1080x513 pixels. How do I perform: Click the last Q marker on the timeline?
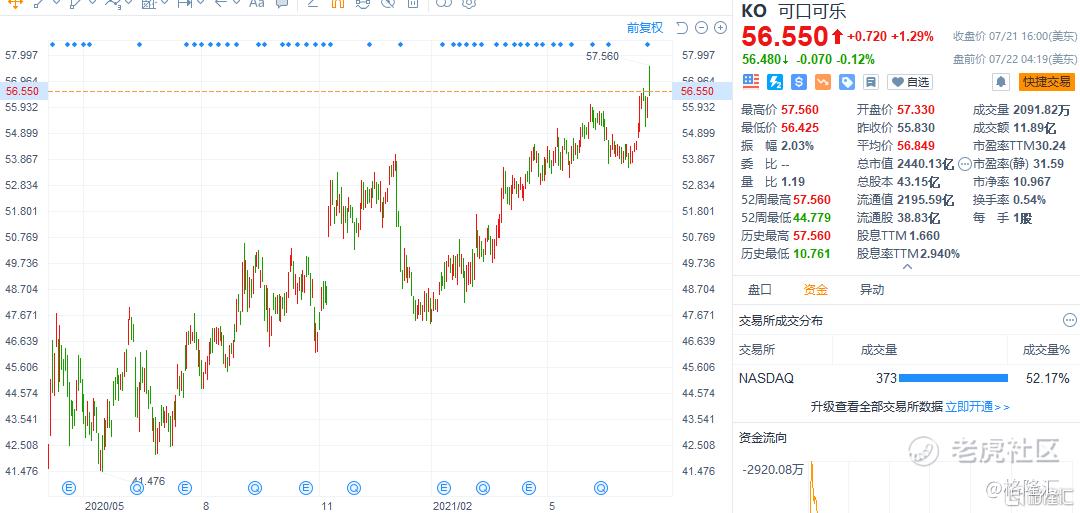(601, 488)
